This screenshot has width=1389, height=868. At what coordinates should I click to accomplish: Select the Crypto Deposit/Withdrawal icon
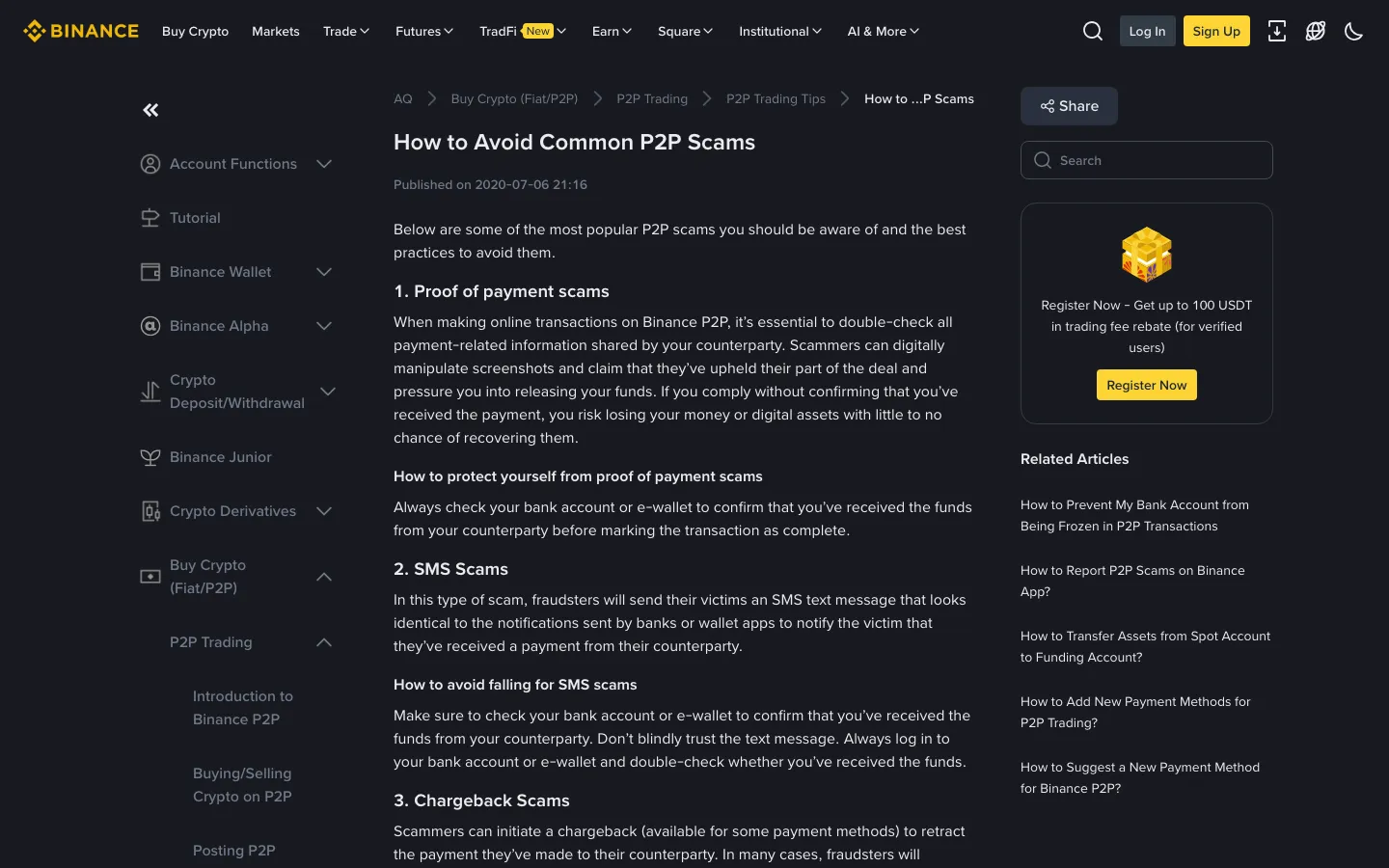(150, 392)
